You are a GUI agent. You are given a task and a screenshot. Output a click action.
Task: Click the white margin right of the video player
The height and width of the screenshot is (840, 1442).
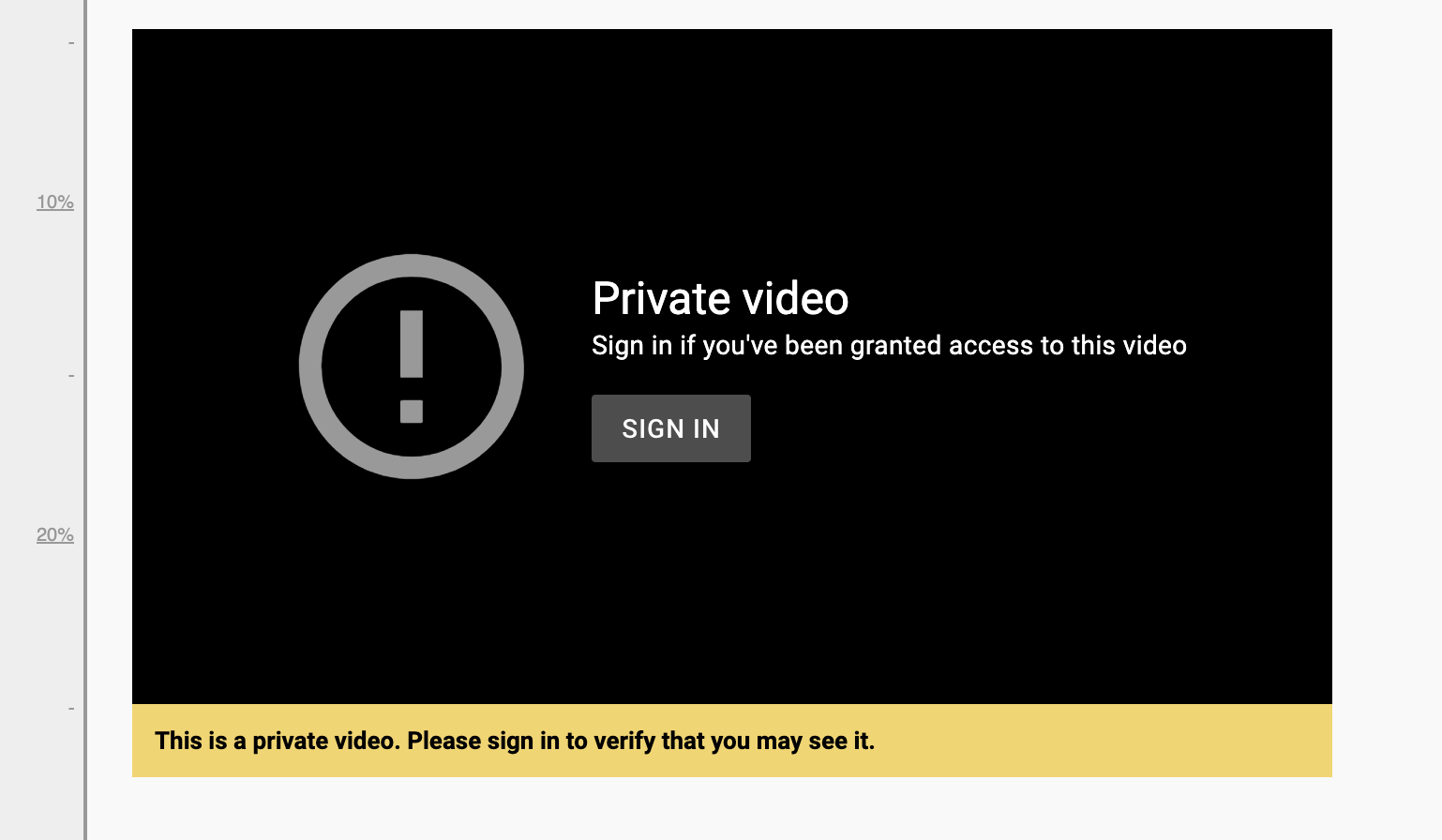[x=1387, y=403]
